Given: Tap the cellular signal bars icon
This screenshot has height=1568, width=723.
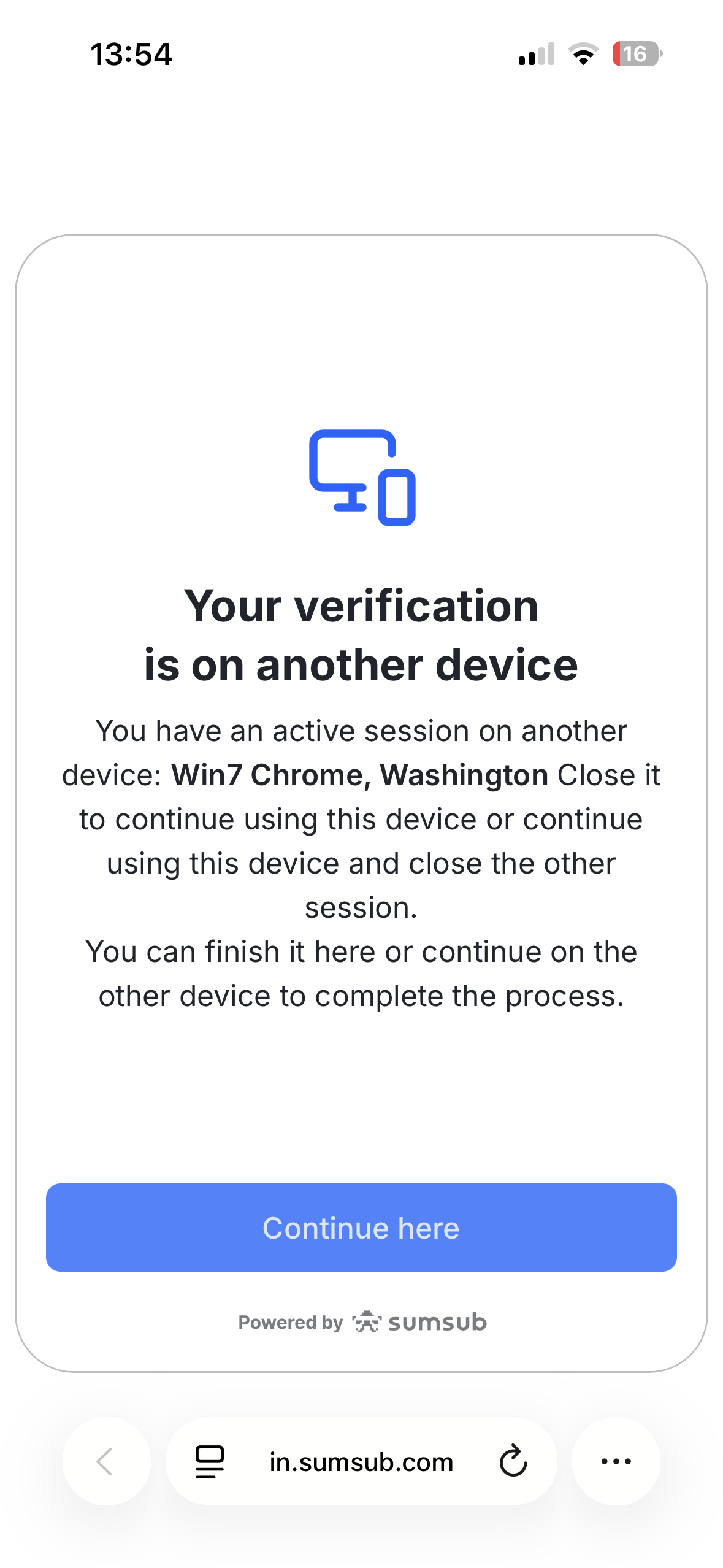Looking at the screenshot, I should pyautogui.click(x=537, y=54).
